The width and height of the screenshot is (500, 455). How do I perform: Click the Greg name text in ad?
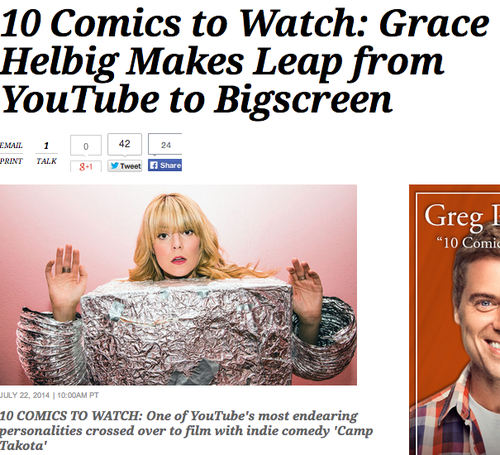click(x=453, y=217)
